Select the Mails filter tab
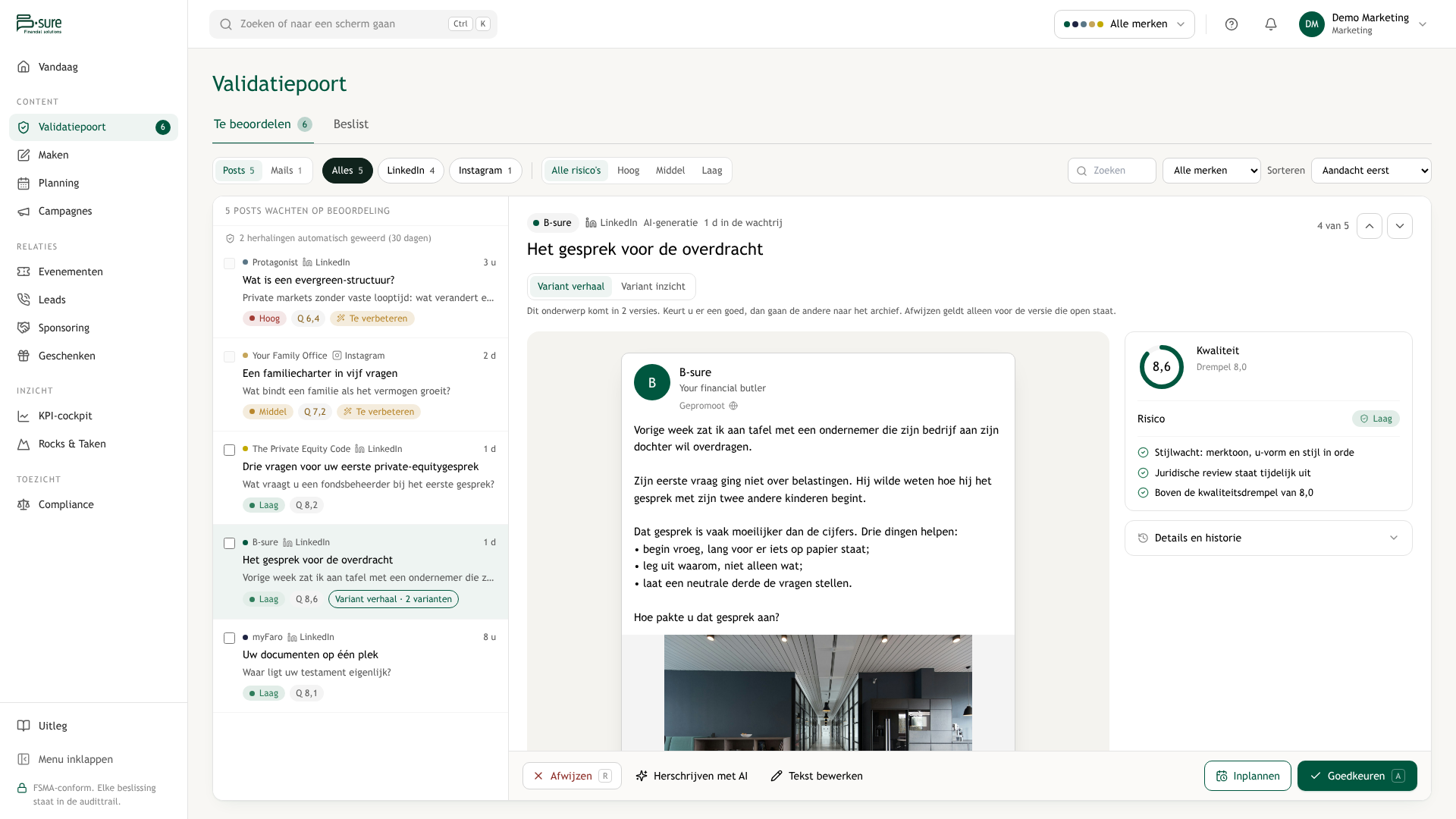 pos(287,171)
